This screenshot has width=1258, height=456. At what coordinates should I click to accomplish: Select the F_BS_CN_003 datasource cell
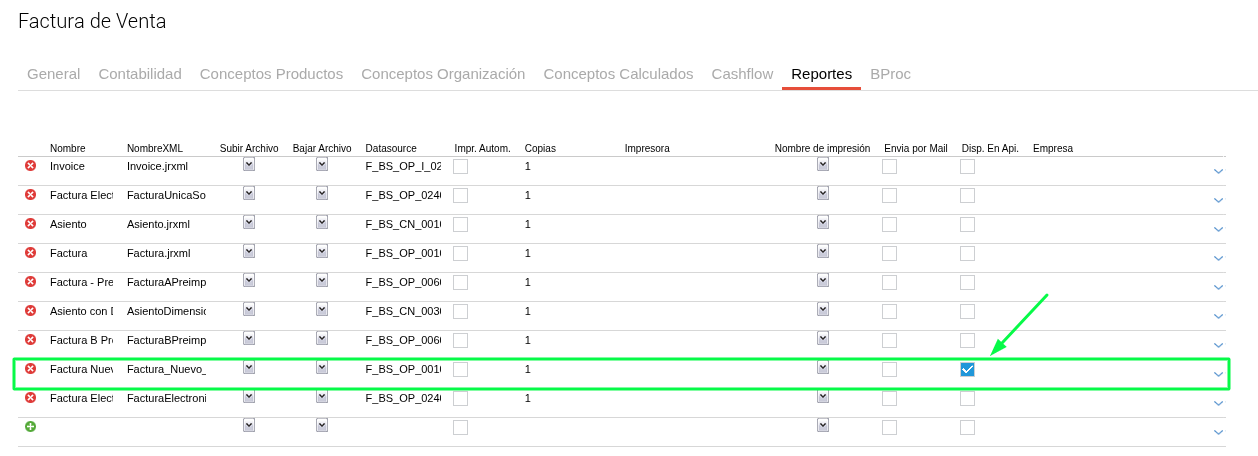click(x=403, y=311)
